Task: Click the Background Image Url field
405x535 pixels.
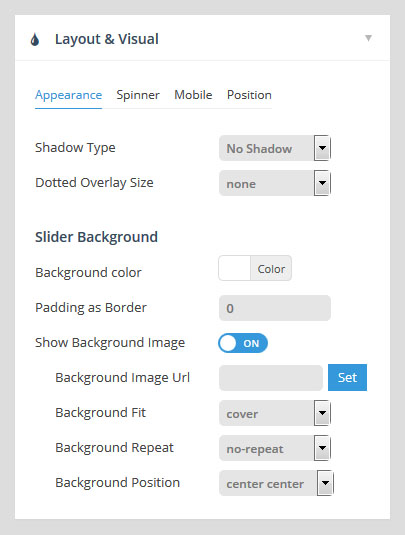Action: (x=271, y=378)
